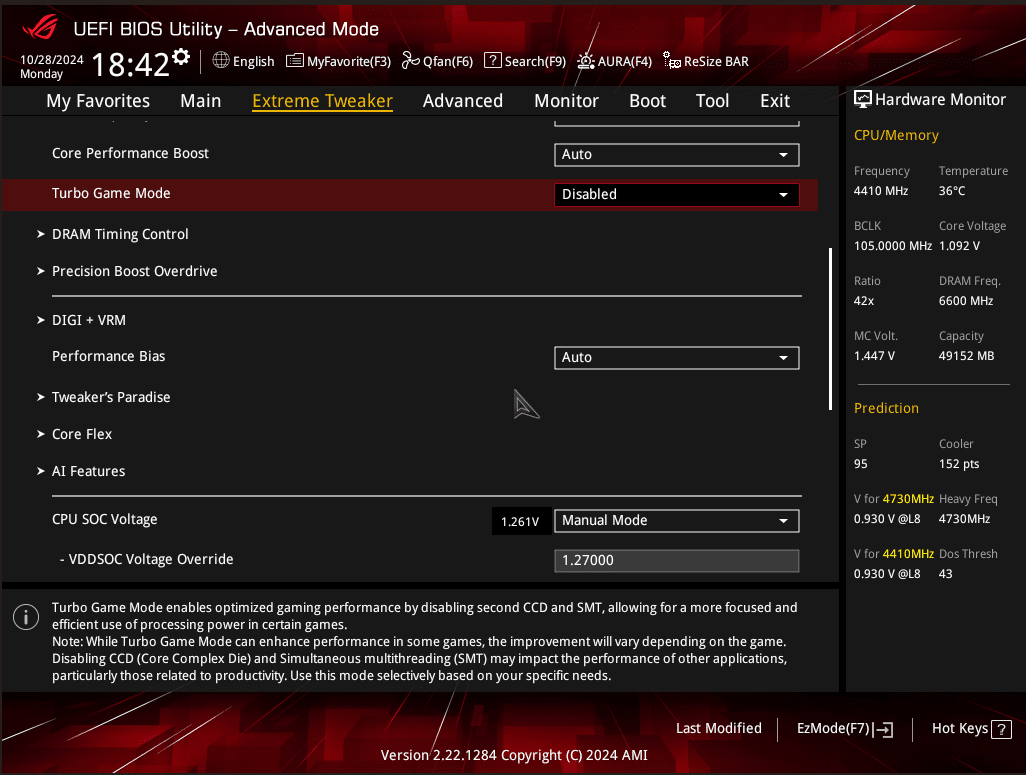Viewport: 1026px width, 775px height.
Task: Open Turbo Game Mode dropdown
Action: 677,194
